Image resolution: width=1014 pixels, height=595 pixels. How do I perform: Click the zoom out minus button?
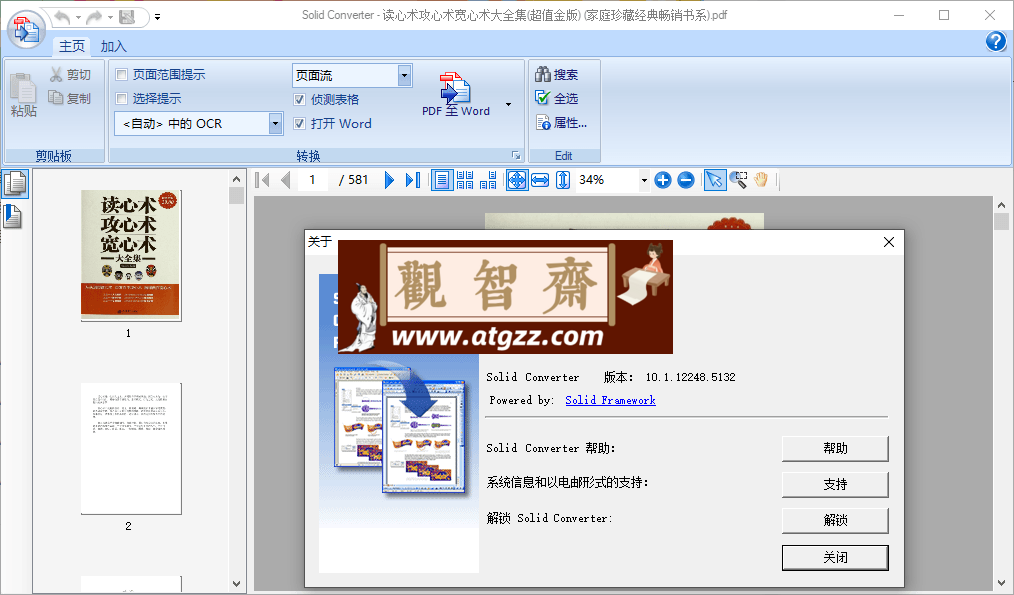[686, 180]
